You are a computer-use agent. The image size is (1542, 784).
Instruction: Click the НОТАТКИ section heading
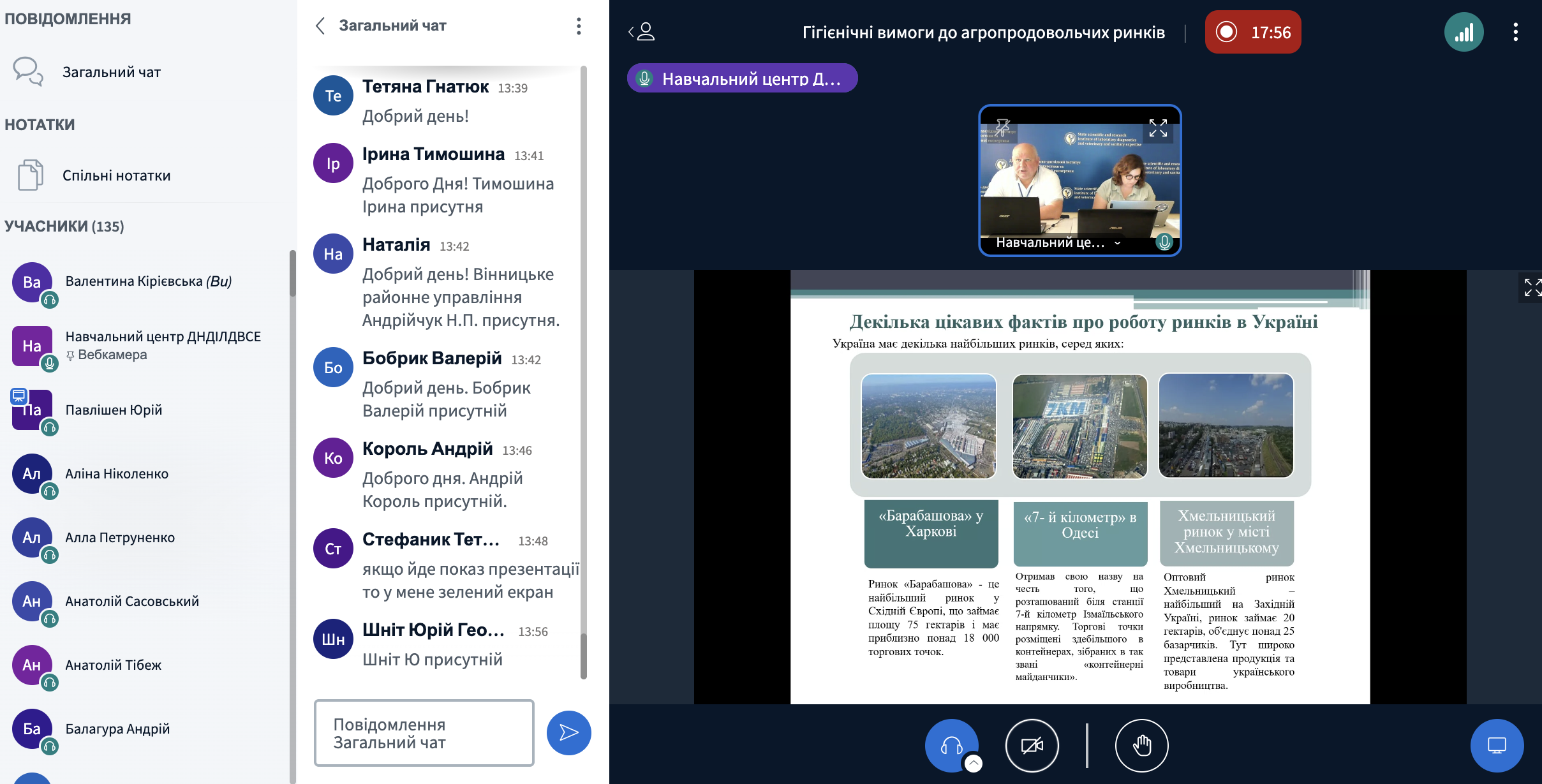coord(40,124)
